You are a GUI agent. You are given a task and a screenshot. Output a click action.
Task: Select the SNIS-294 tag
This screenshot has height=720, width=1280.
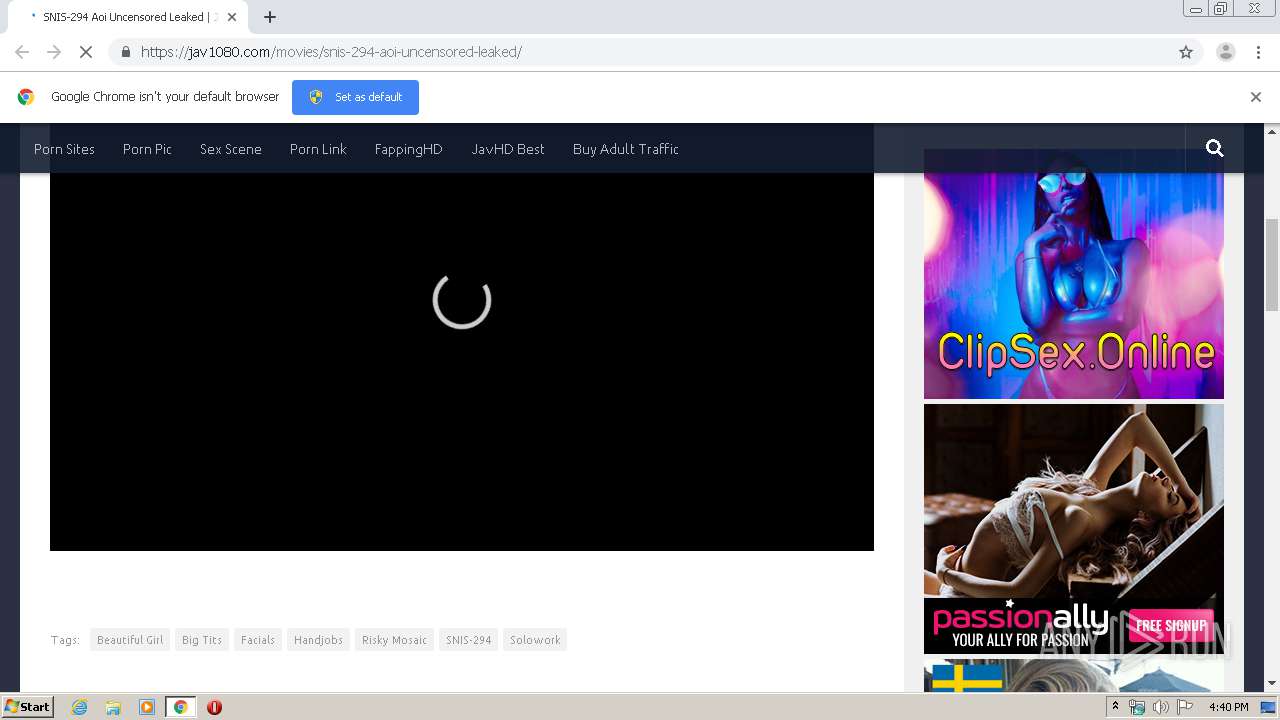coord(468,640)
